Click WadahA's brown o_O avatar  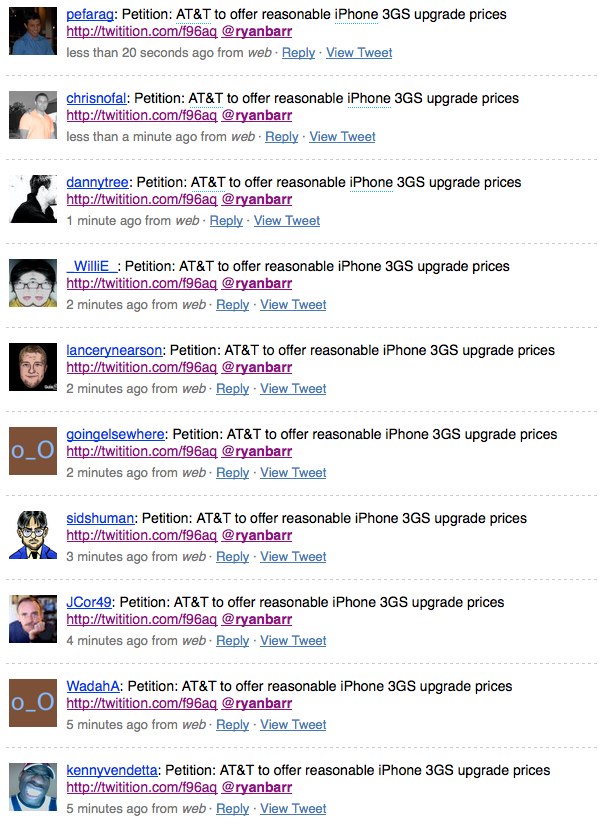[33, 703]
